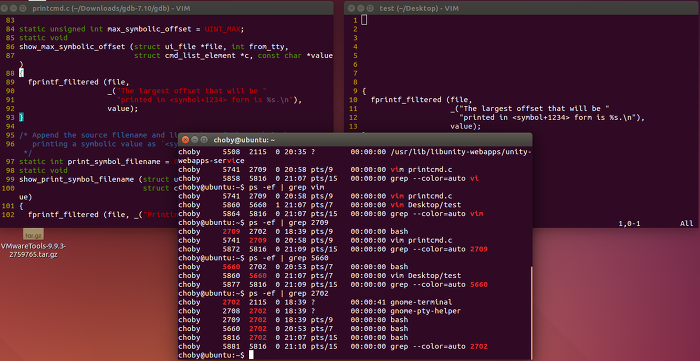The width and height of the screenshot is (700, 361).
Task: Maximize the printcmd.c VIM window
Action: tap(22, 8)
